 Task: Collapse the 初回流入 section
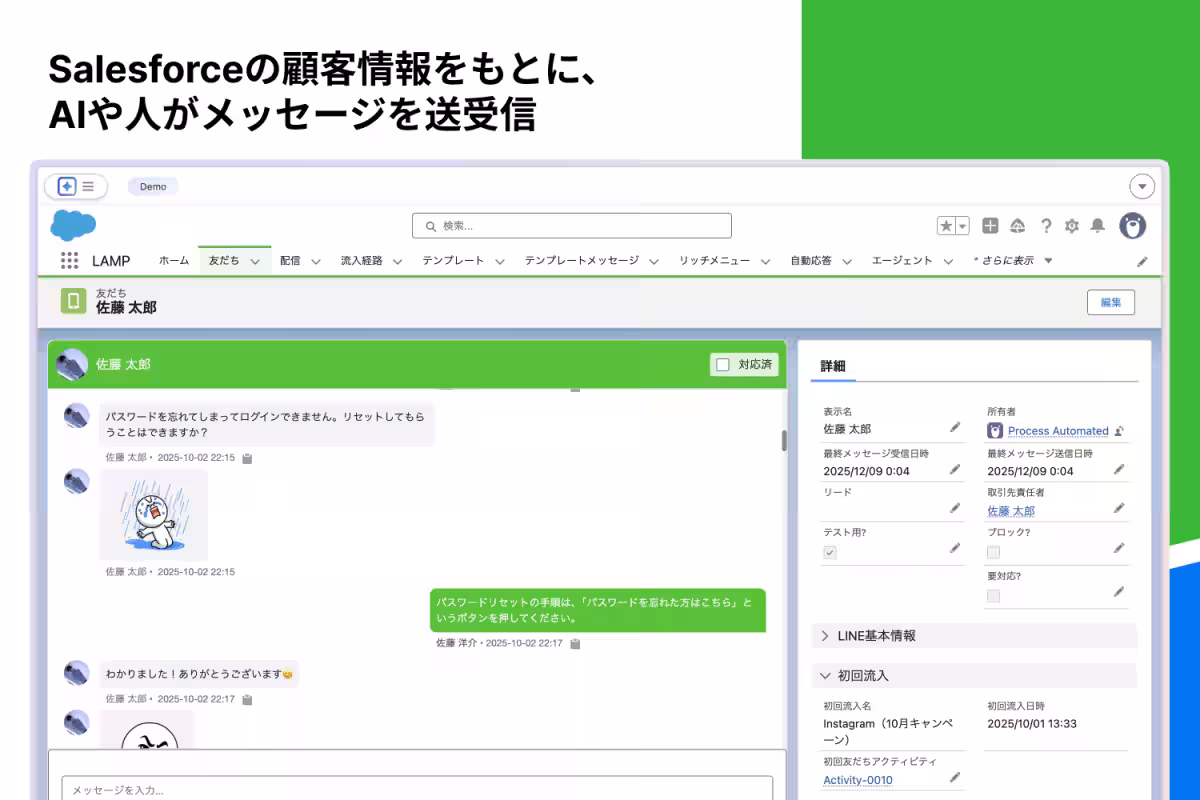click(827, 675)
